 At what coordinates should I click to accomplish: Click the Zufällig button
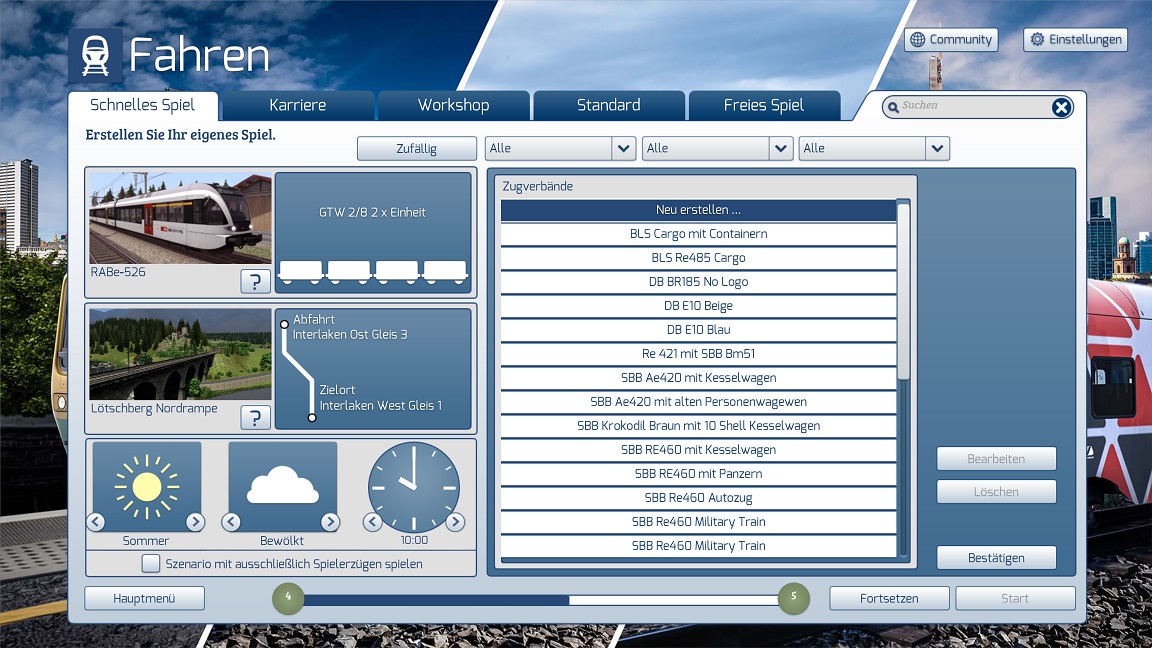click(417, 148)
